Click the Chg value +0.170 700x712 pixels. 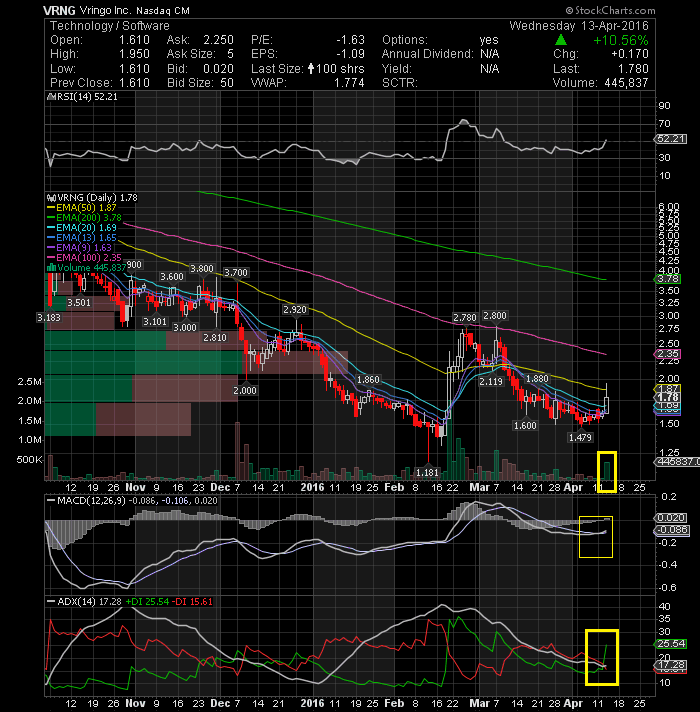click(x=630, y=54)
